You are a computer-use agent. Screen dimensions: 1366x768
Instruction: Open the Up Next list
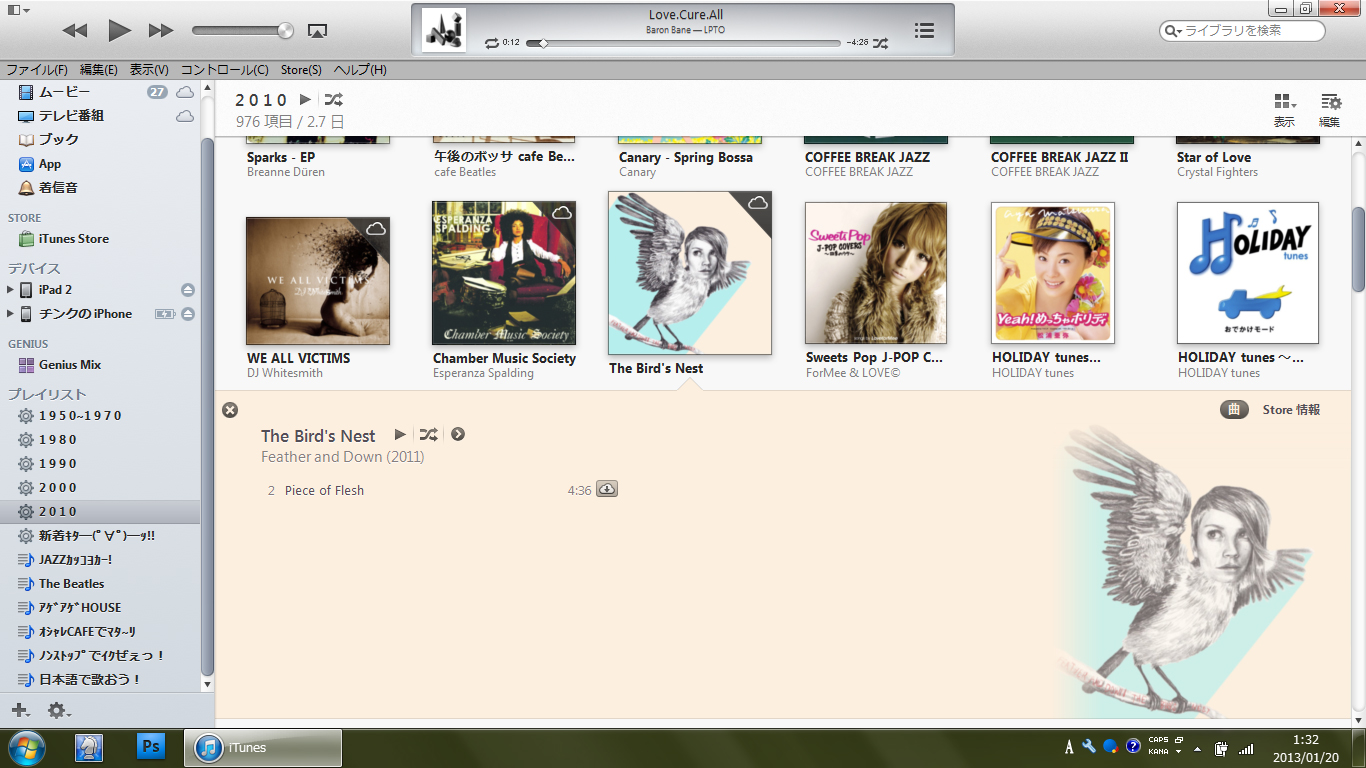coord(925,30)
